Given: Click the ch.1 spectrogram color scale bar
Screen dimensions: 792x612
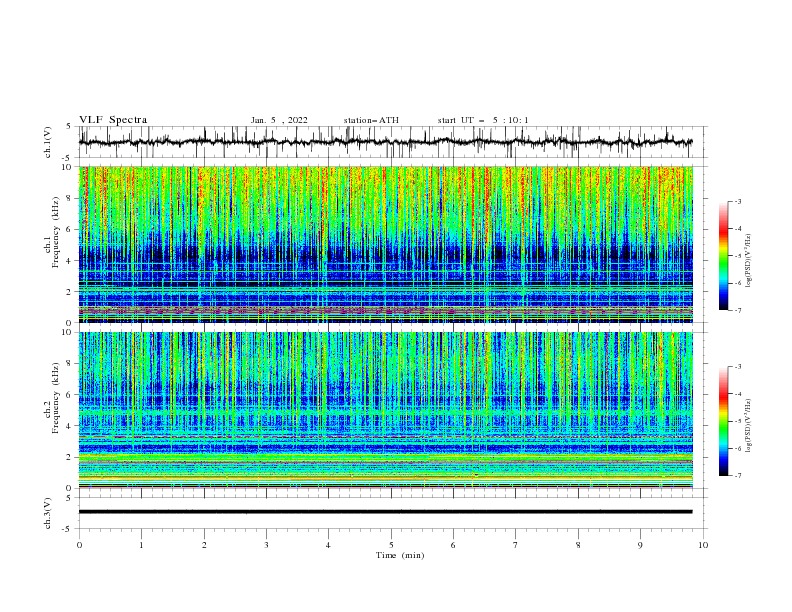Looking at the screenshot, I should pos(723,255).
